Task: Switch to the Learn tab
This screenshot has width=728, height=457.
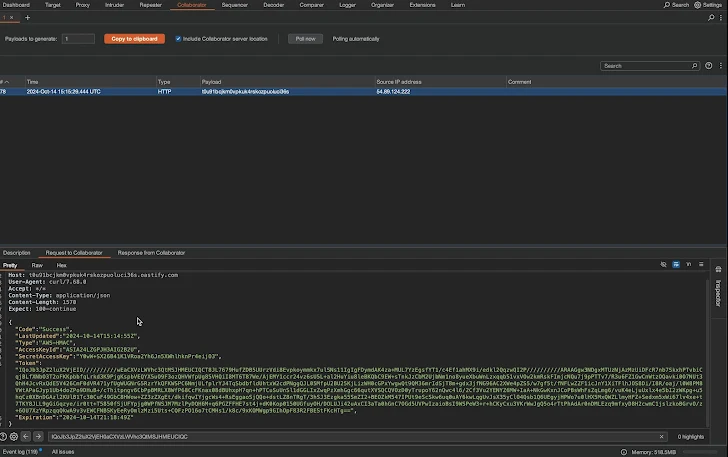Action: pos(457,5)
